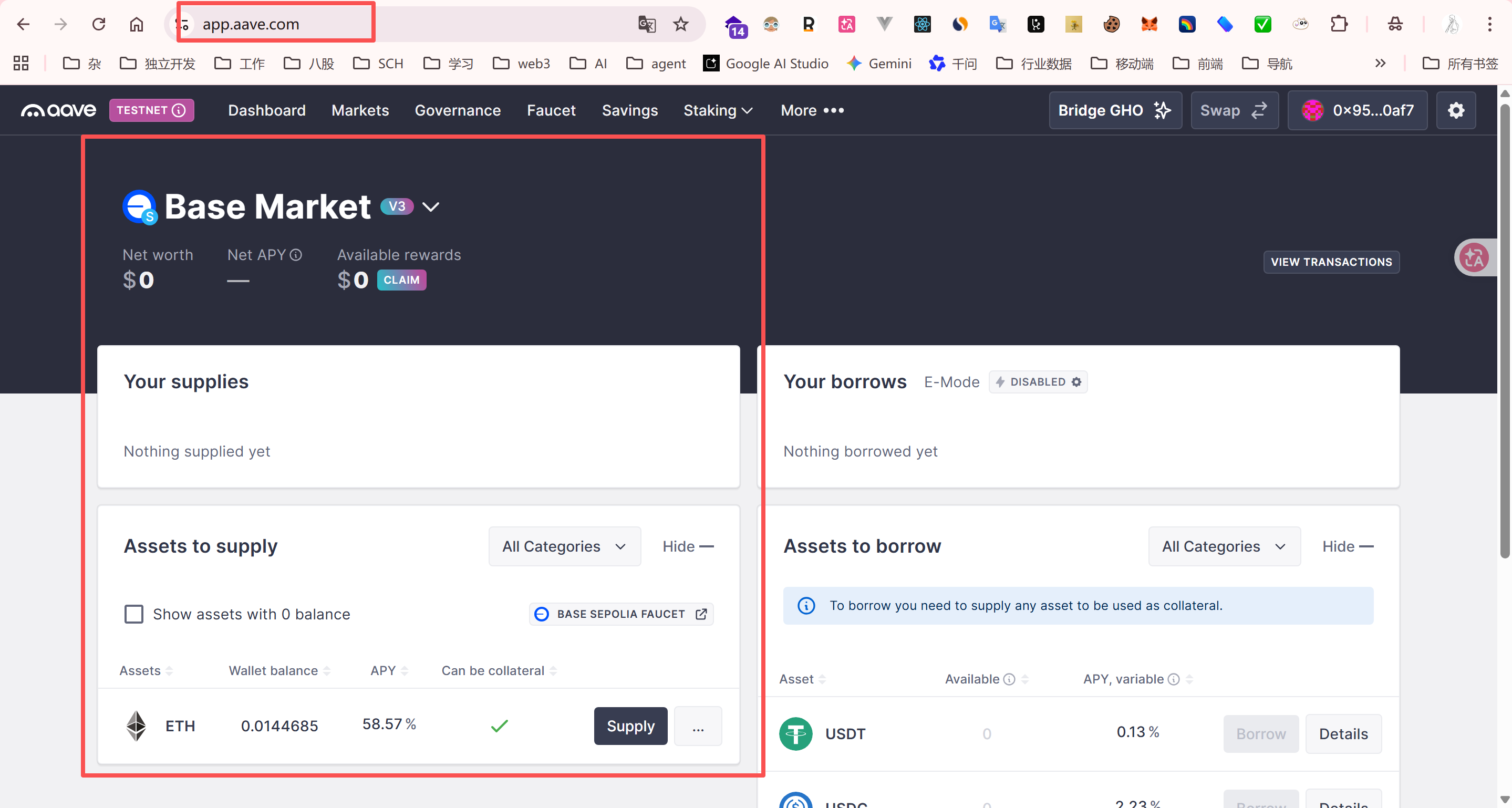Expand the Base Market selector chevron
Image resolution: width=1512 pixels, height=808 pixels.
(431, 206)
